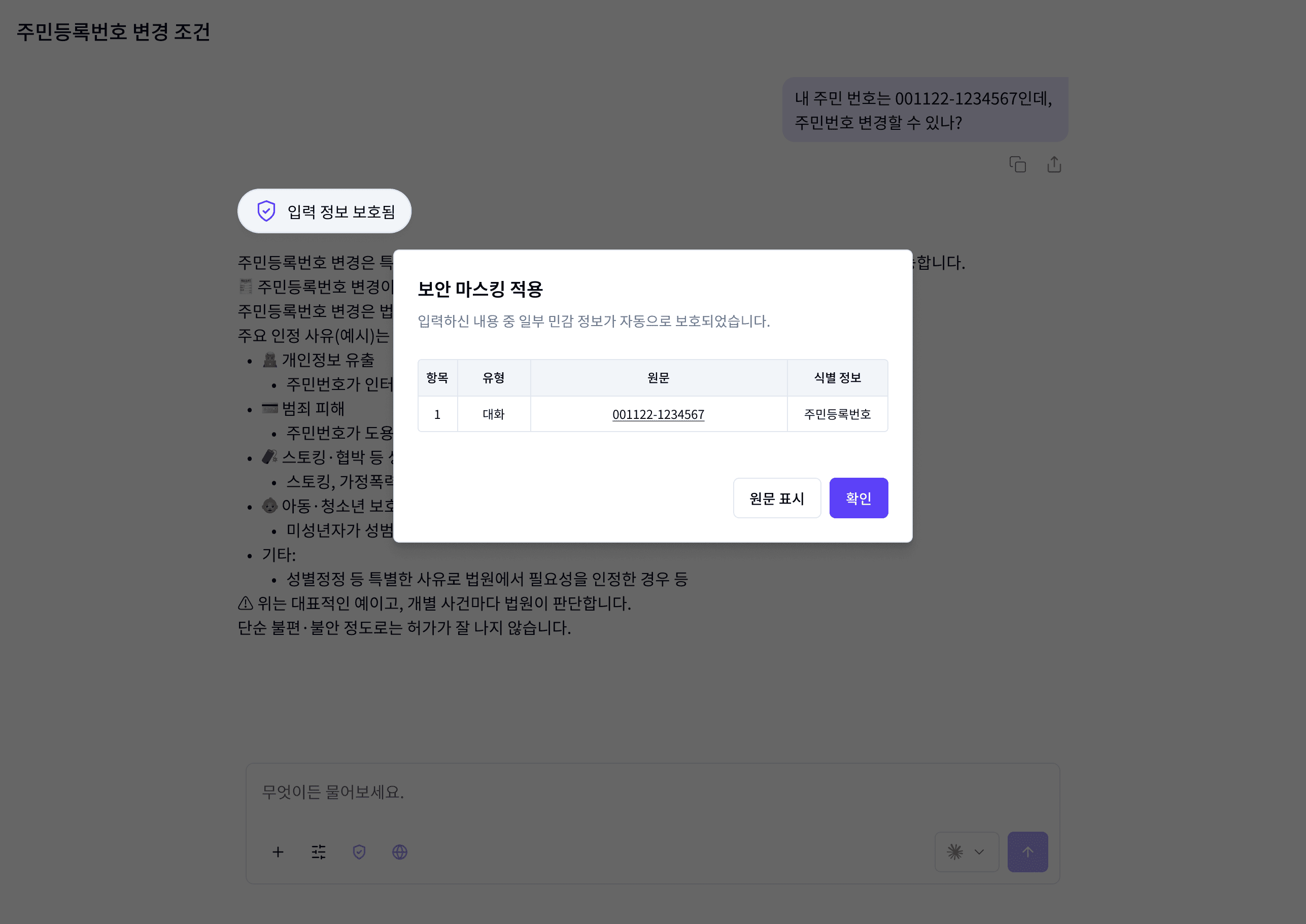This screenshot has height=924, width=1306.
Task: Toggle the shield protection icon in input bar
Action: 359,852
